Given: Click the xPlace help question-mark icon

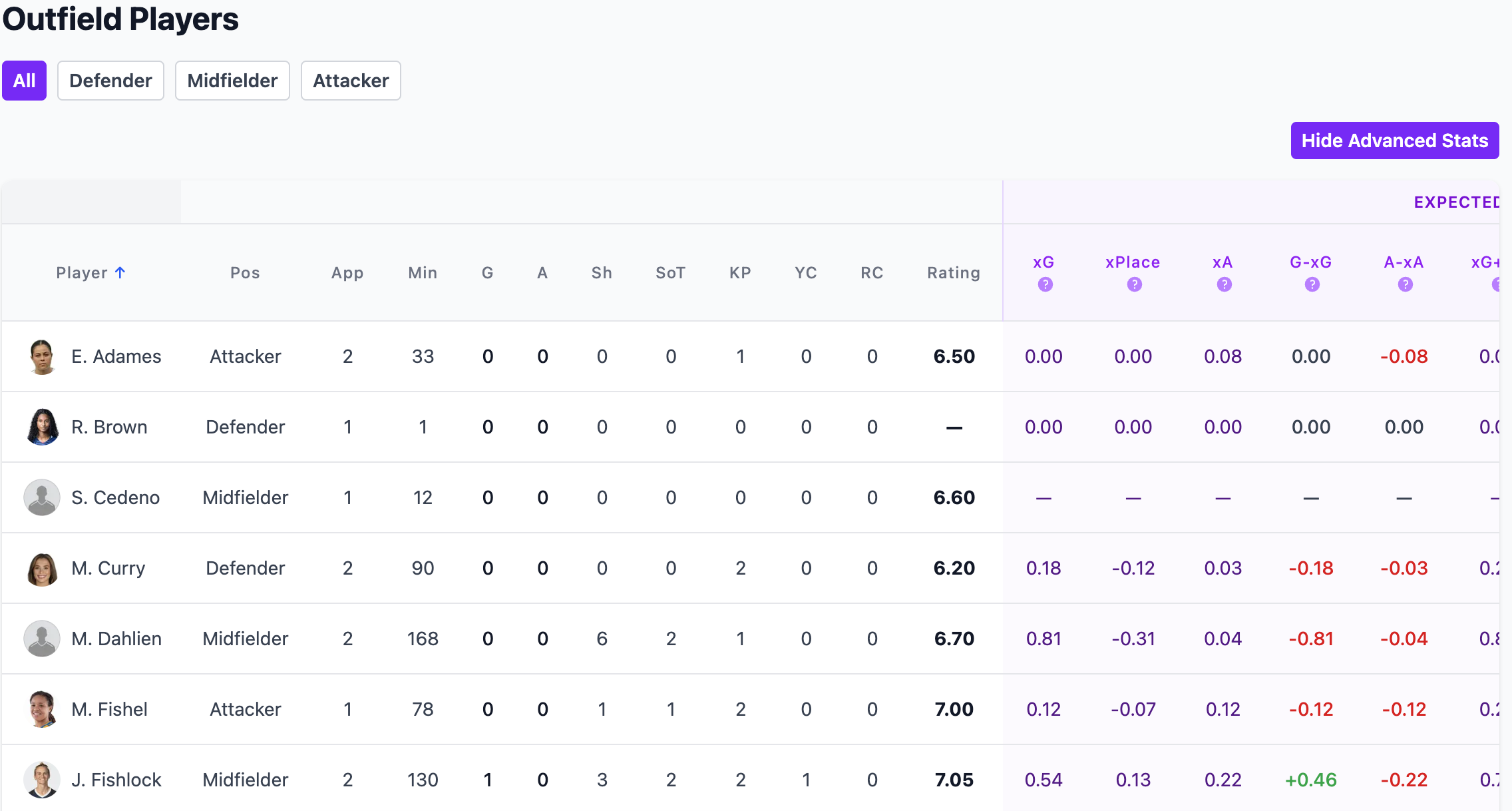Looking at the screenshot, I should click(x=1134, y=285).
